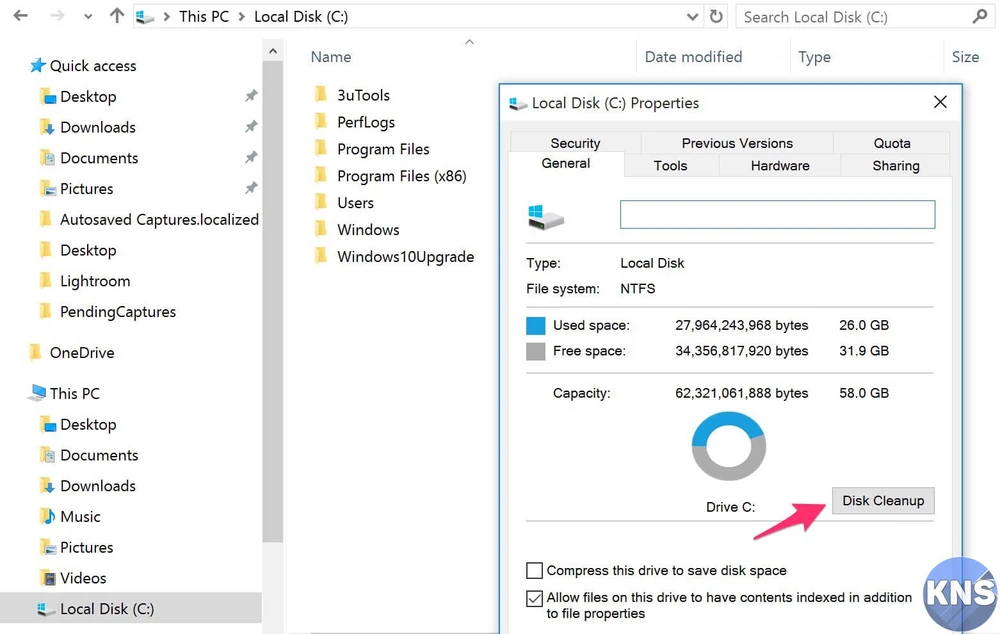The image size is (1000, 634).
Task: Open OneDrive in navigation pane
Action: (81, 353)
